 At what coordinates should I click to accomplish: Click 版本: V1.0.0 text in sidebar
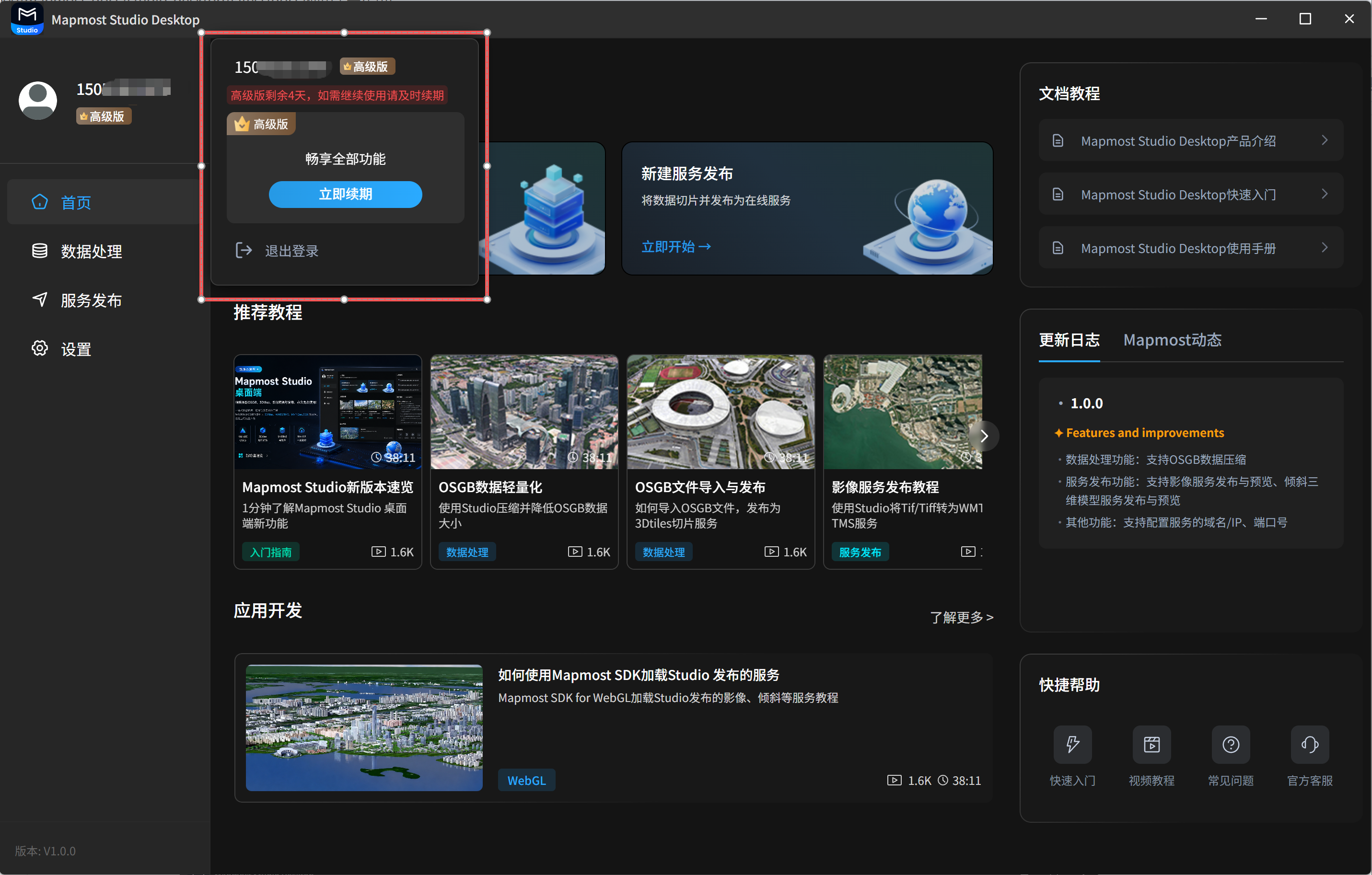click(46, 851)
